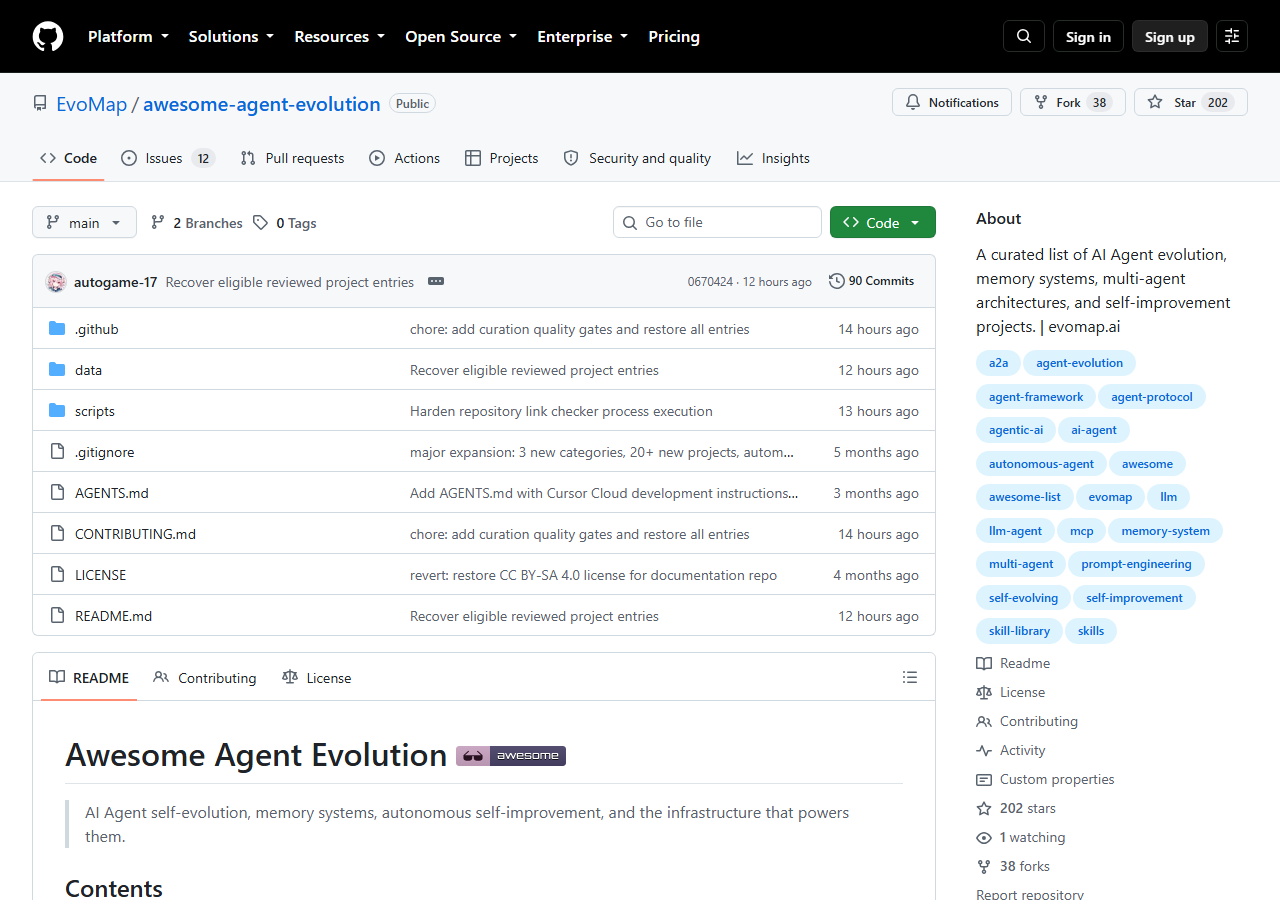Click the awesome badge image
The width and height of the screenshot is (1280, 900).
point(511,756)
